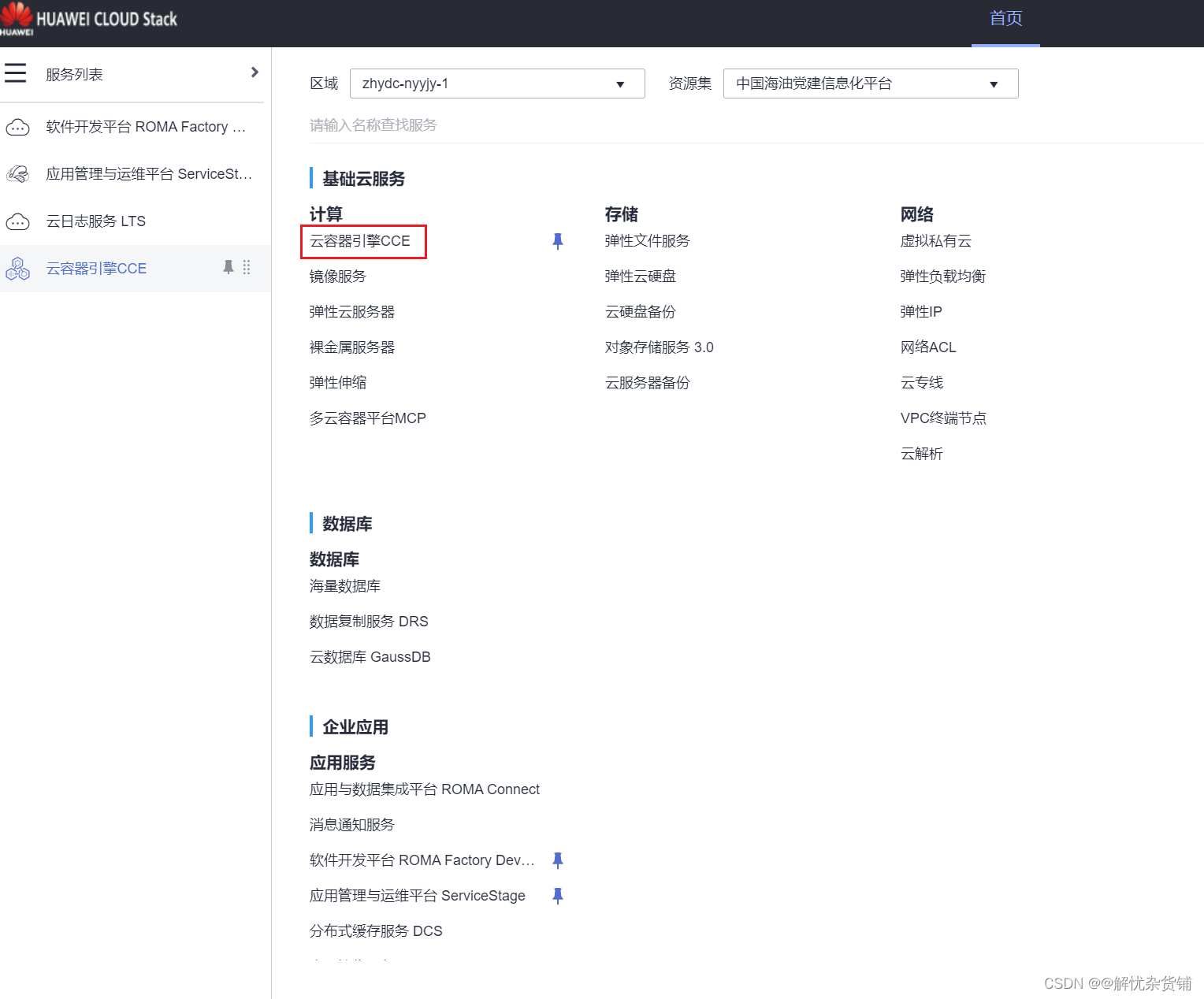This screenshot has height=999, width=1204.
Task: Open the 区域 dropdown zhydc-nyyjy-1
Action: tap(497, 84)
